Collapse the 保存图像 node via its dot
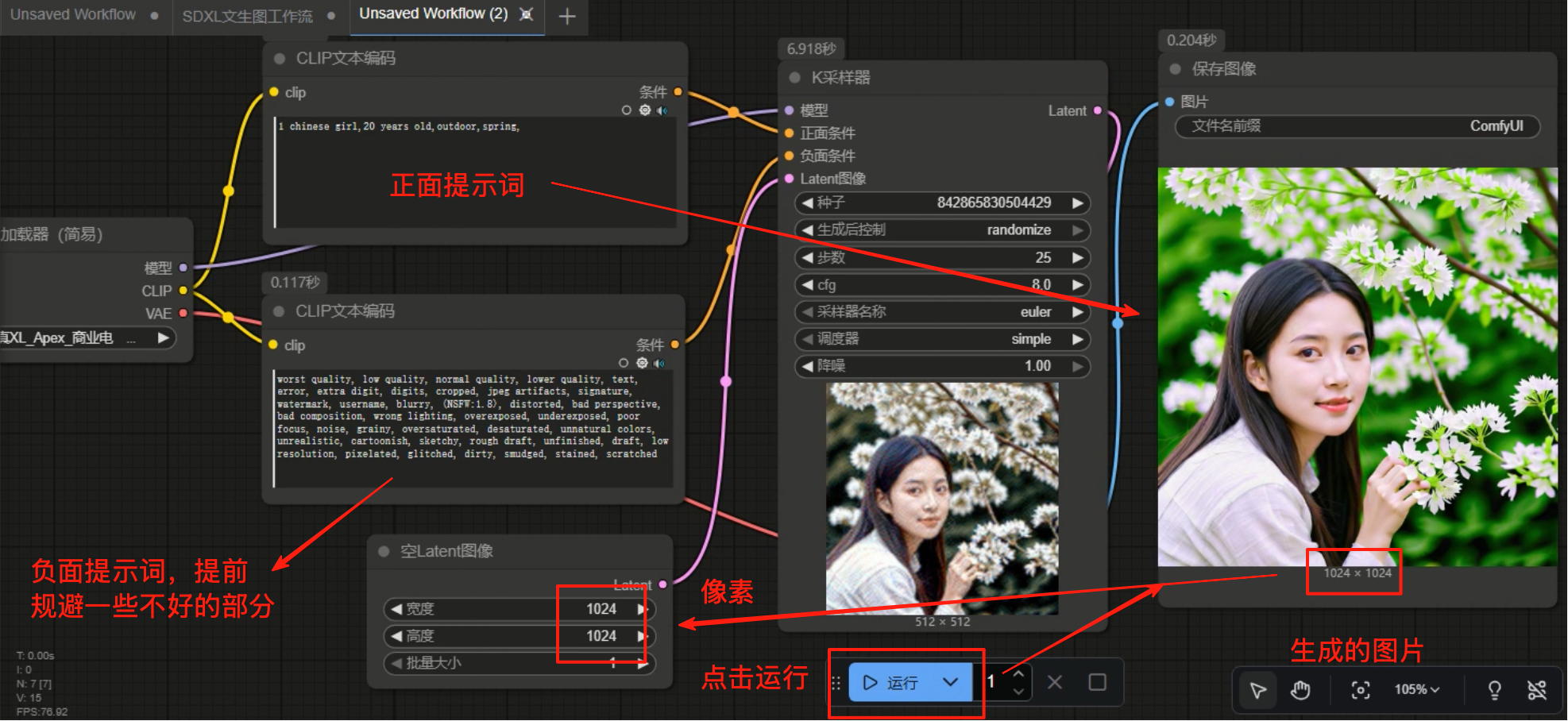Viewport: 1568px width, 721px height. [1175, 69]
